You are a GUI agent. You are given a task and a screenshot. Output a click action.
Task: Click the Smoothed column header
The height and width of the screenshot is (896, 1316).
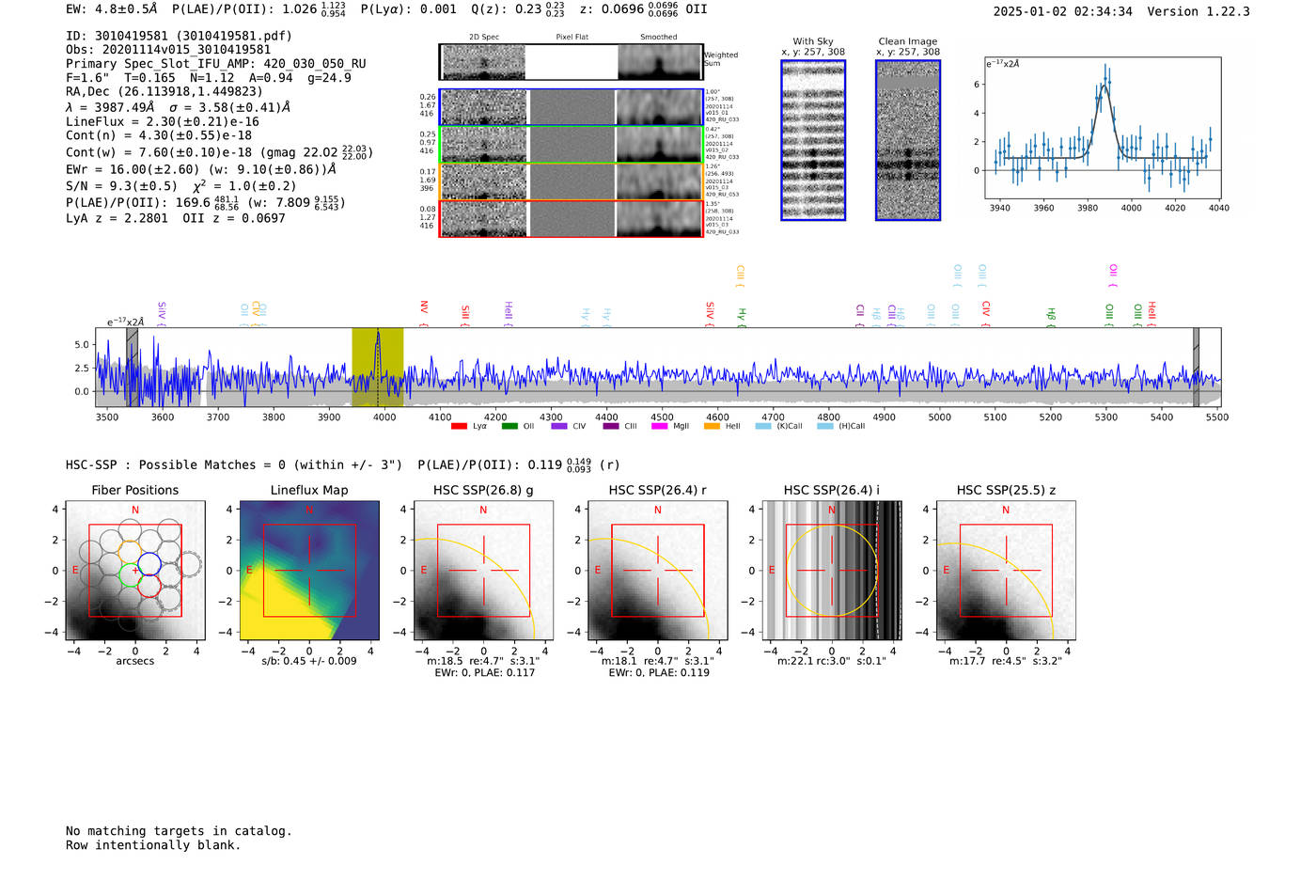click(659, 38)
